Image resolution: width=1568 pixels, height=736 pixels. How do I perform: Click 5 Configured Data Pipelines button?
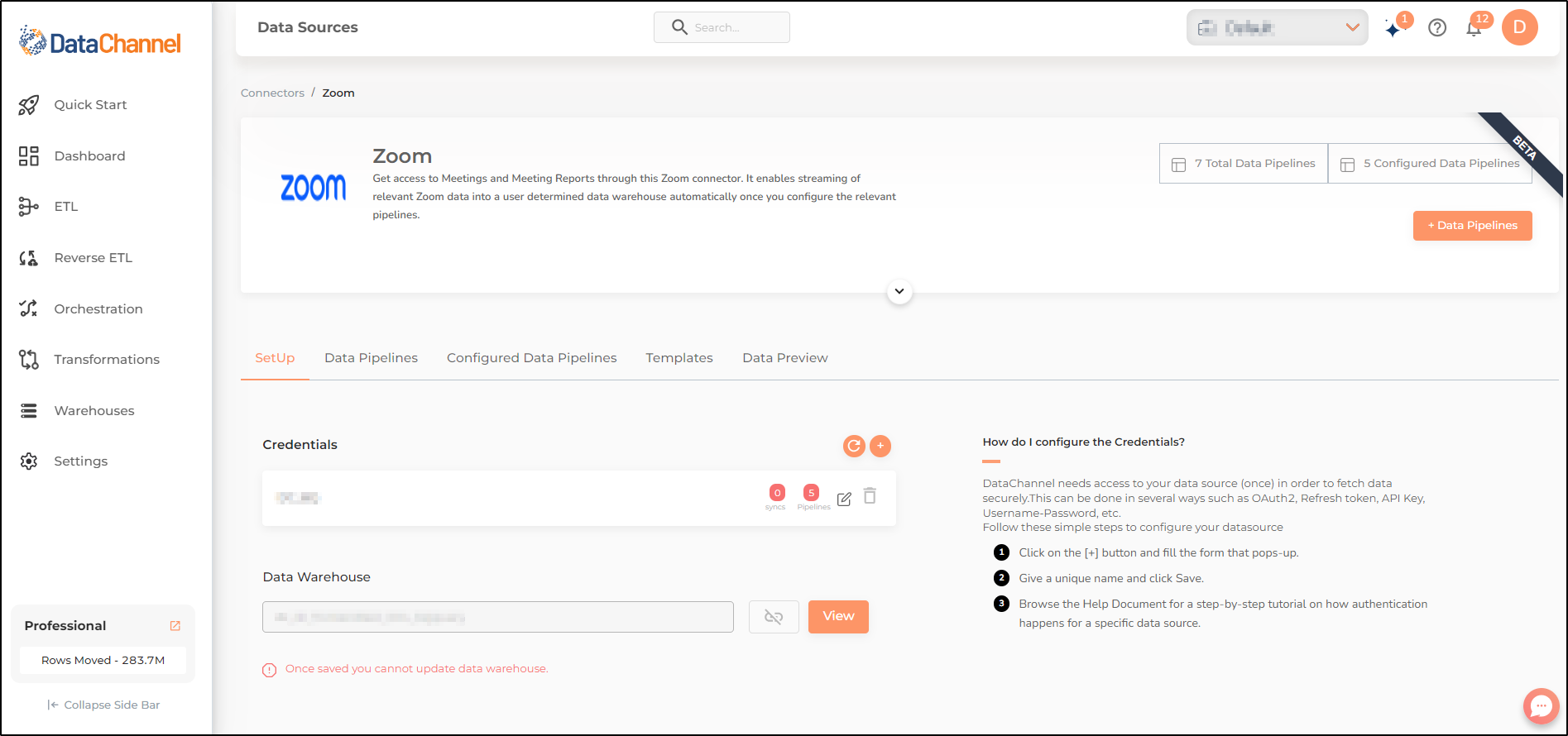(x=1430, y=164)
